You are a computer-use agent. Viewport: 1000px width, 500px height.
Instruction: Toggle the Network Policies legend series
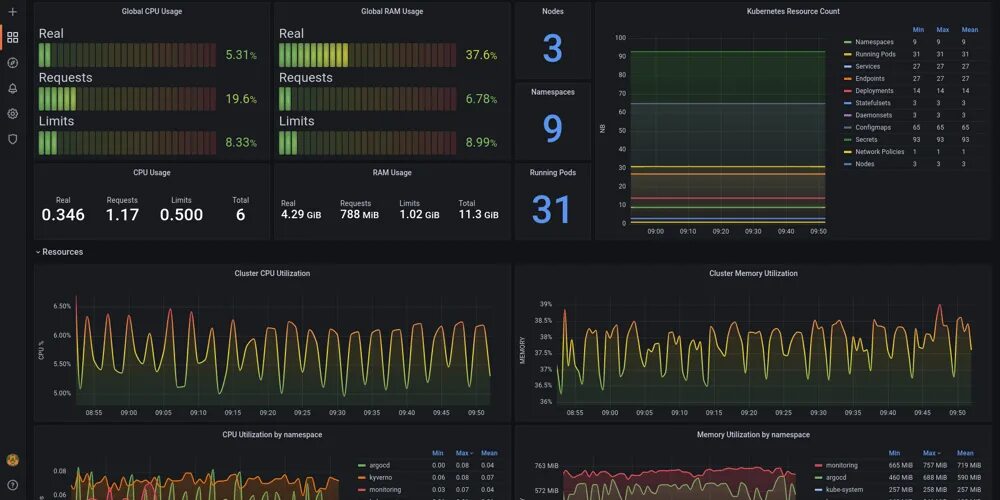(879, 152)
